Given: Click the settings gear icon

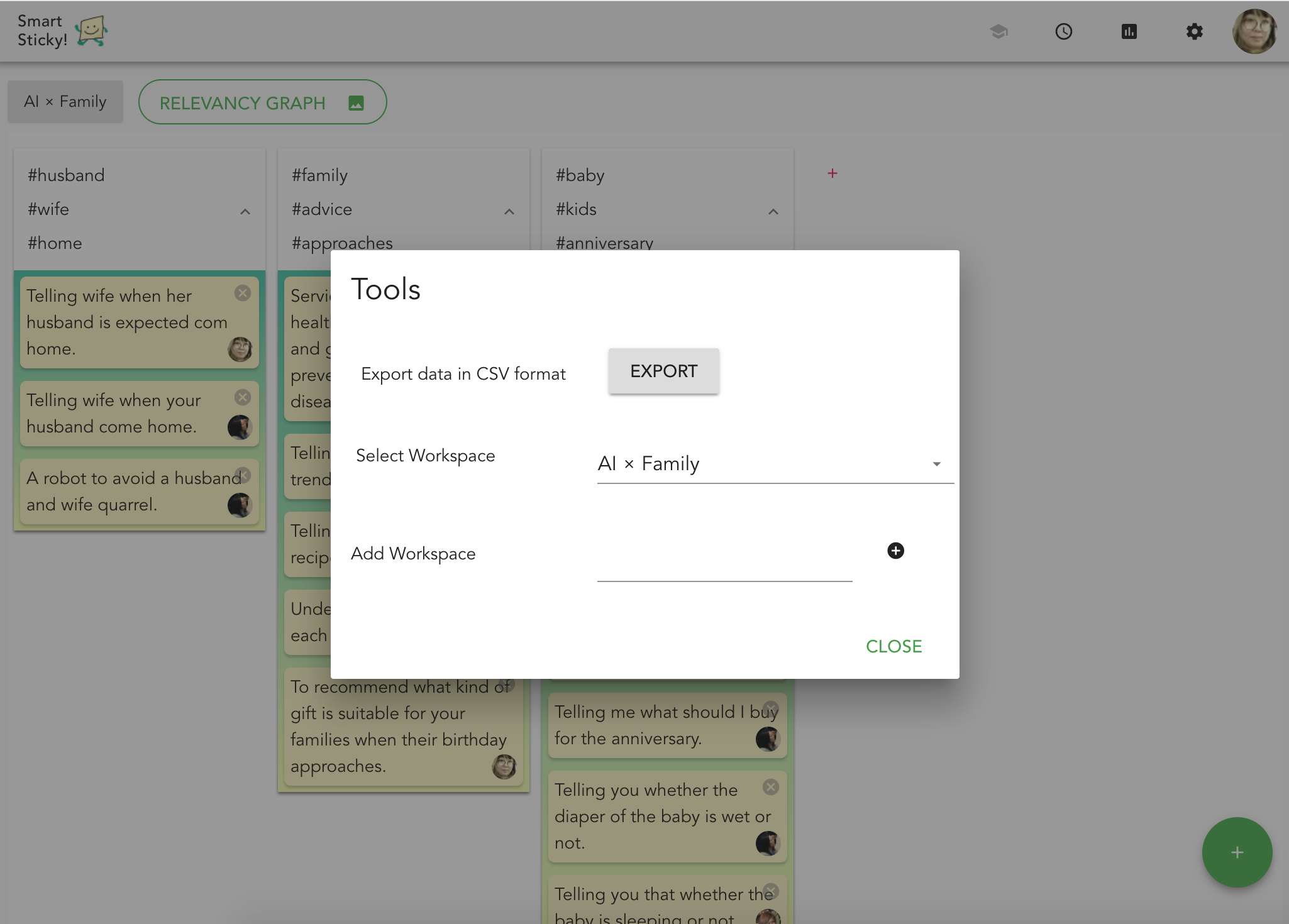Looking at the screenshot, I should (x=1194, y=31).
